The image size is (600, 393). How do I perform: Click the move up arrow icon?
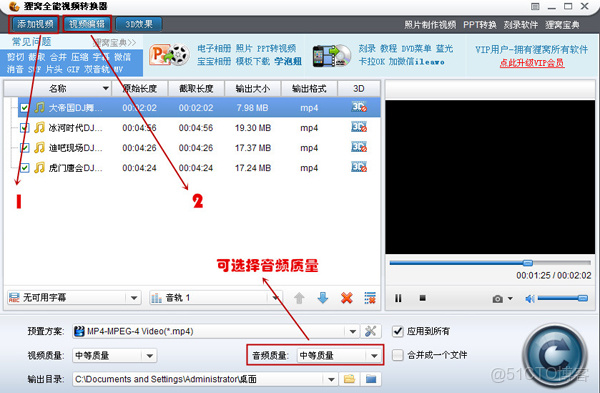tap(299, 298)
